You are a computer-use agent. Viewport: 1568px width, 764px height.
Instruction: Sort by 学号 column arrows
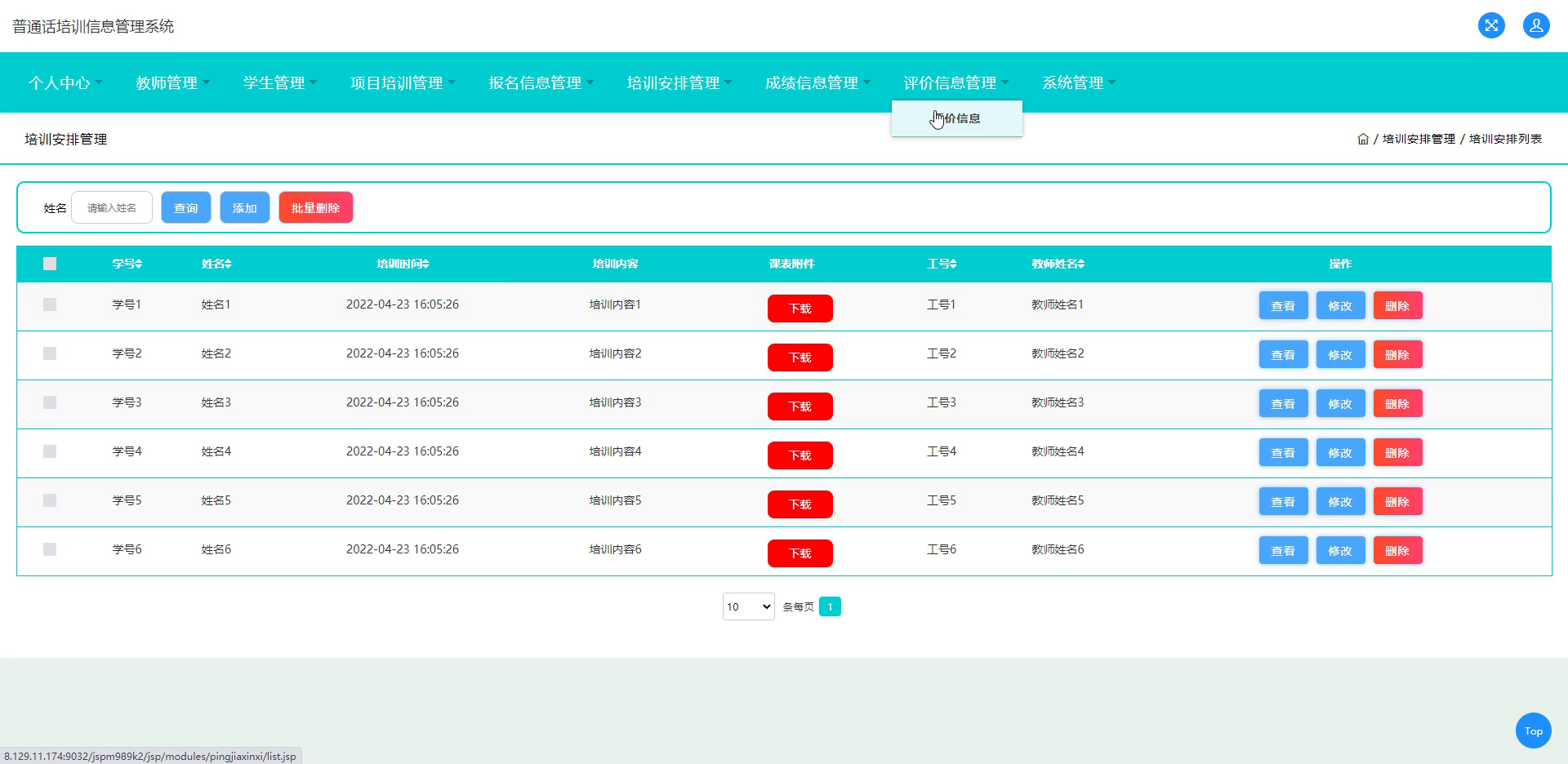(139, 264)
